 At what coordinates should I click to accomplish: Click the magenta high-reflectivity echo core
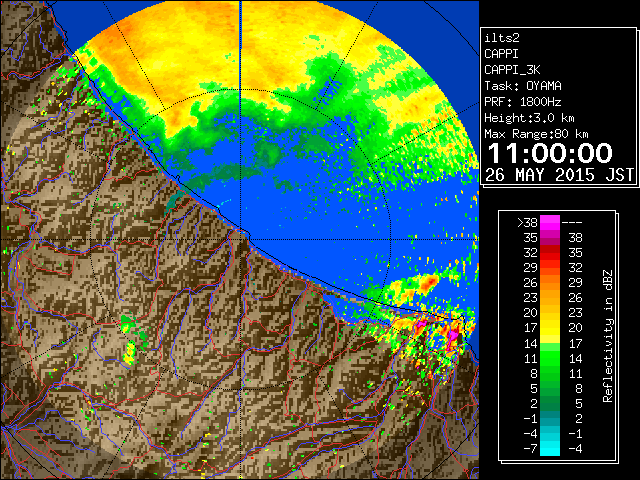point(452,337)
